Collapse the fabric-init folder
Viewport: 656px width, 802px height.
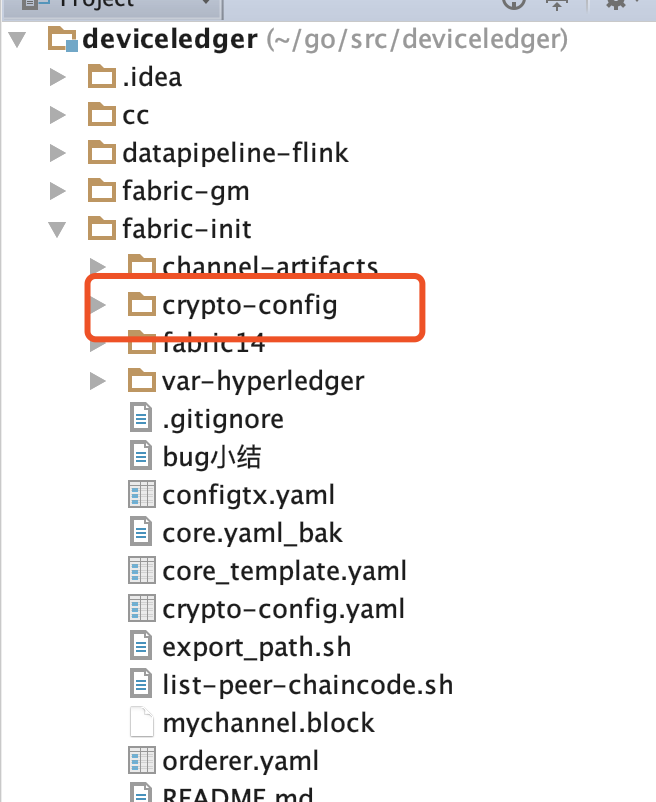[x=56, y=228]
